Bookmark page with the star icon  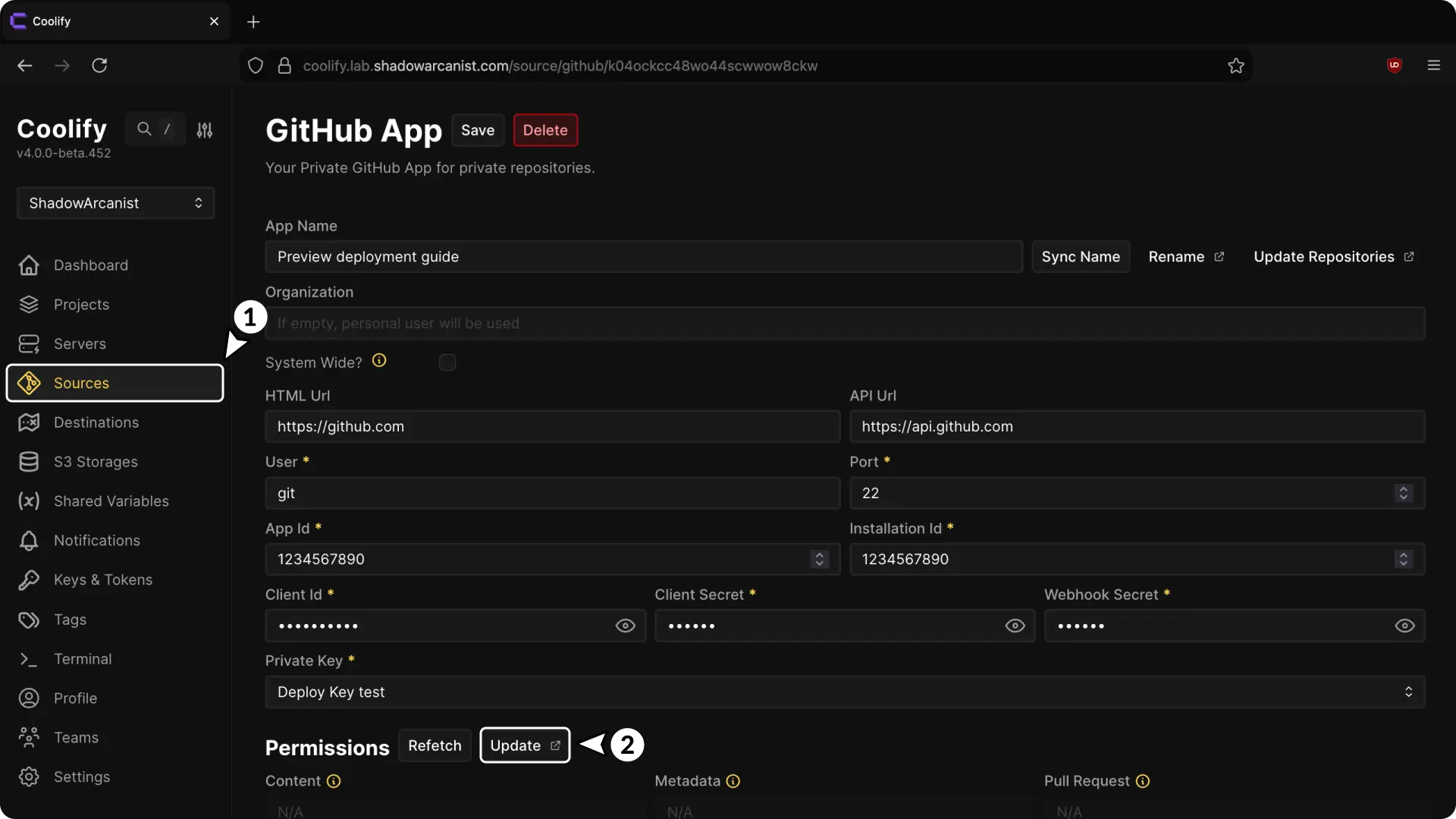coord(1236,65)
